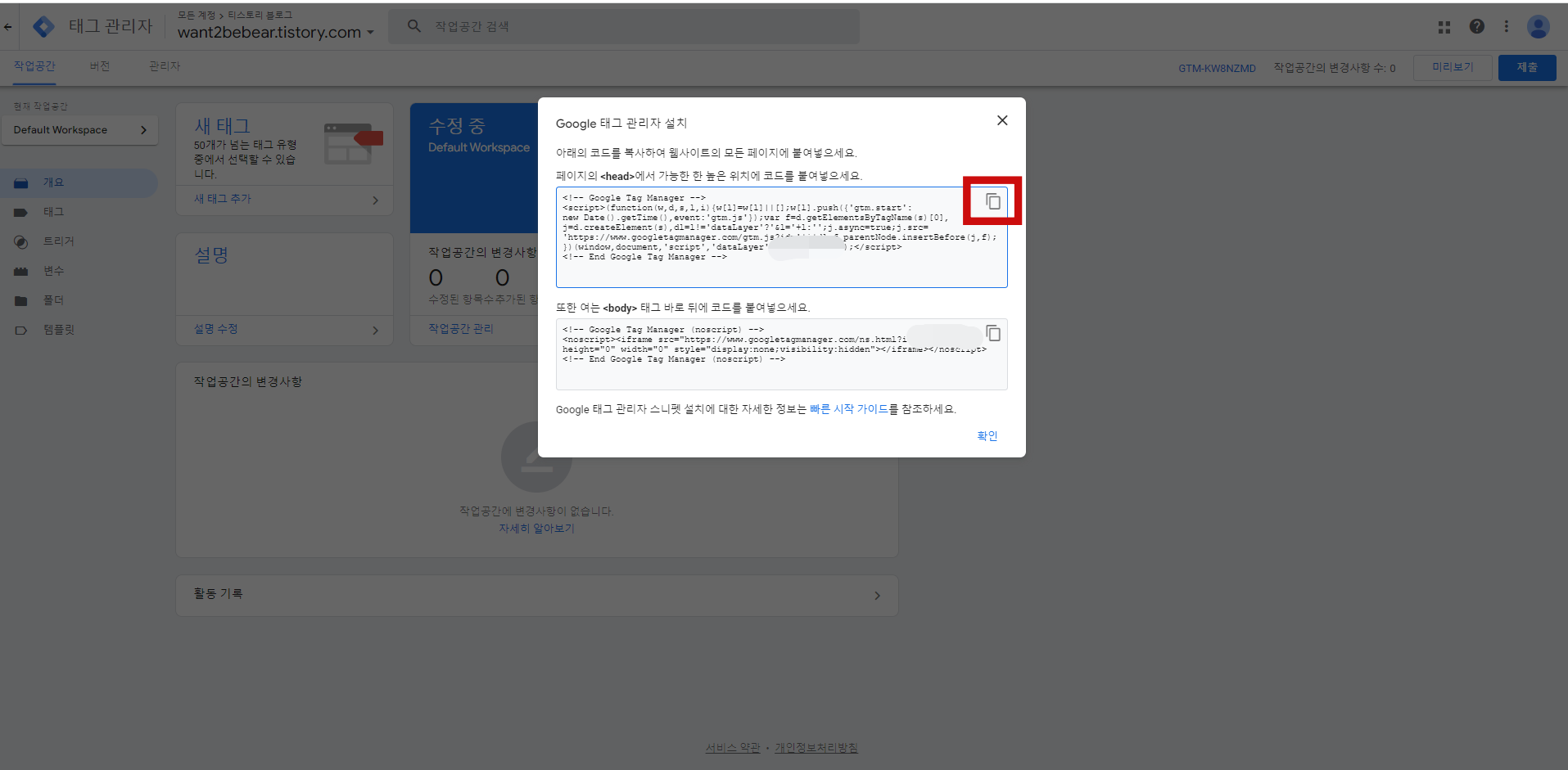The width and height of the screenshot is (1568, 770).
Task: Expand the 활동 기록 row
Action: click(537, 595)
